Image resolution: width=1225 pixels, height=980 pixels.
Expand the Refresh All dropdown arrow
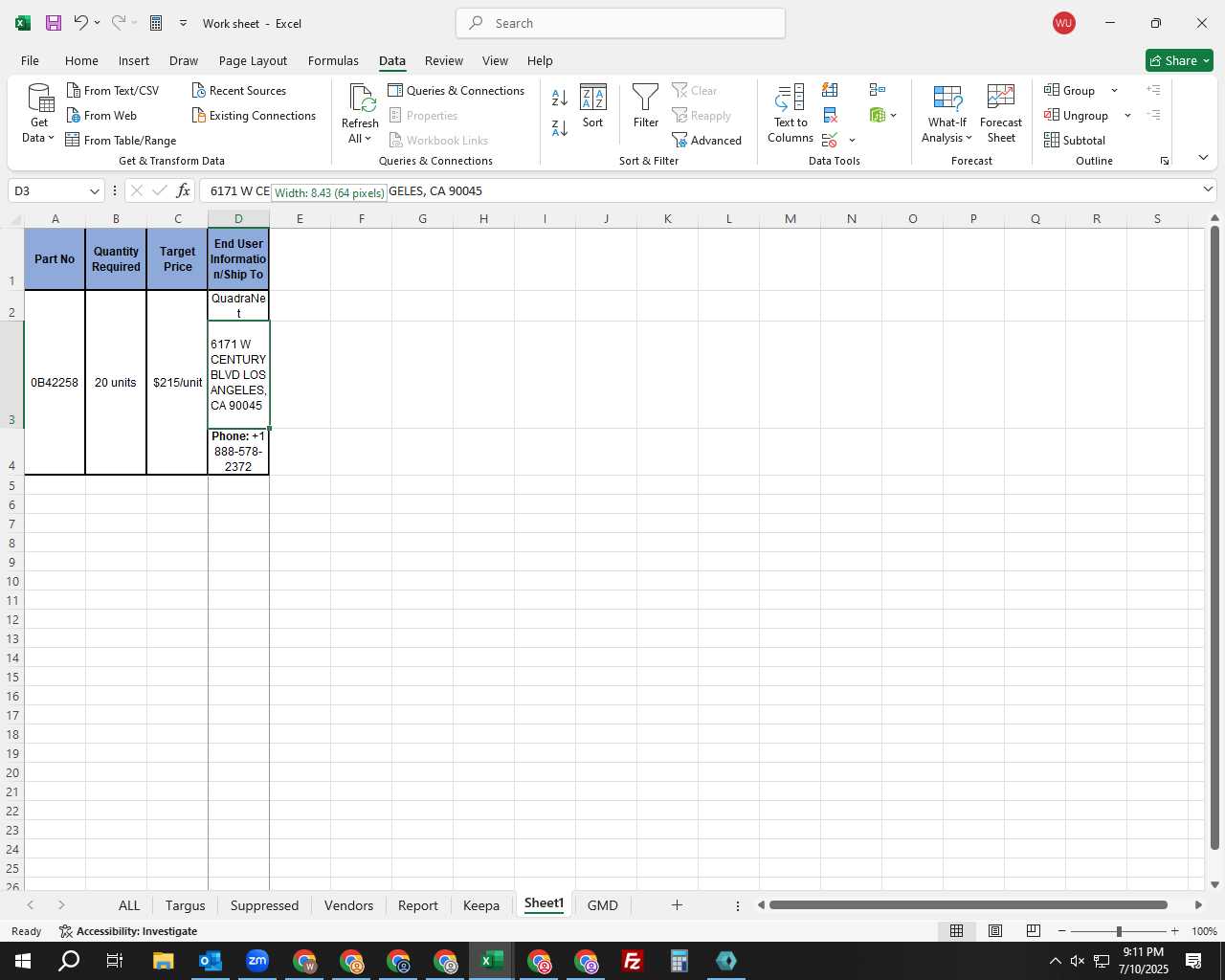click(x=367, y=139)
